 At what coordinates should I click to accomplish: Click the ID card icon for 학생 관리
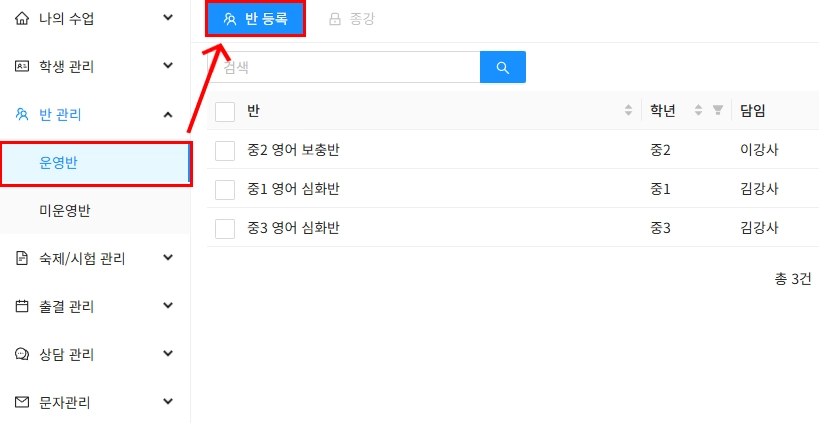click(x=22, y=66)
